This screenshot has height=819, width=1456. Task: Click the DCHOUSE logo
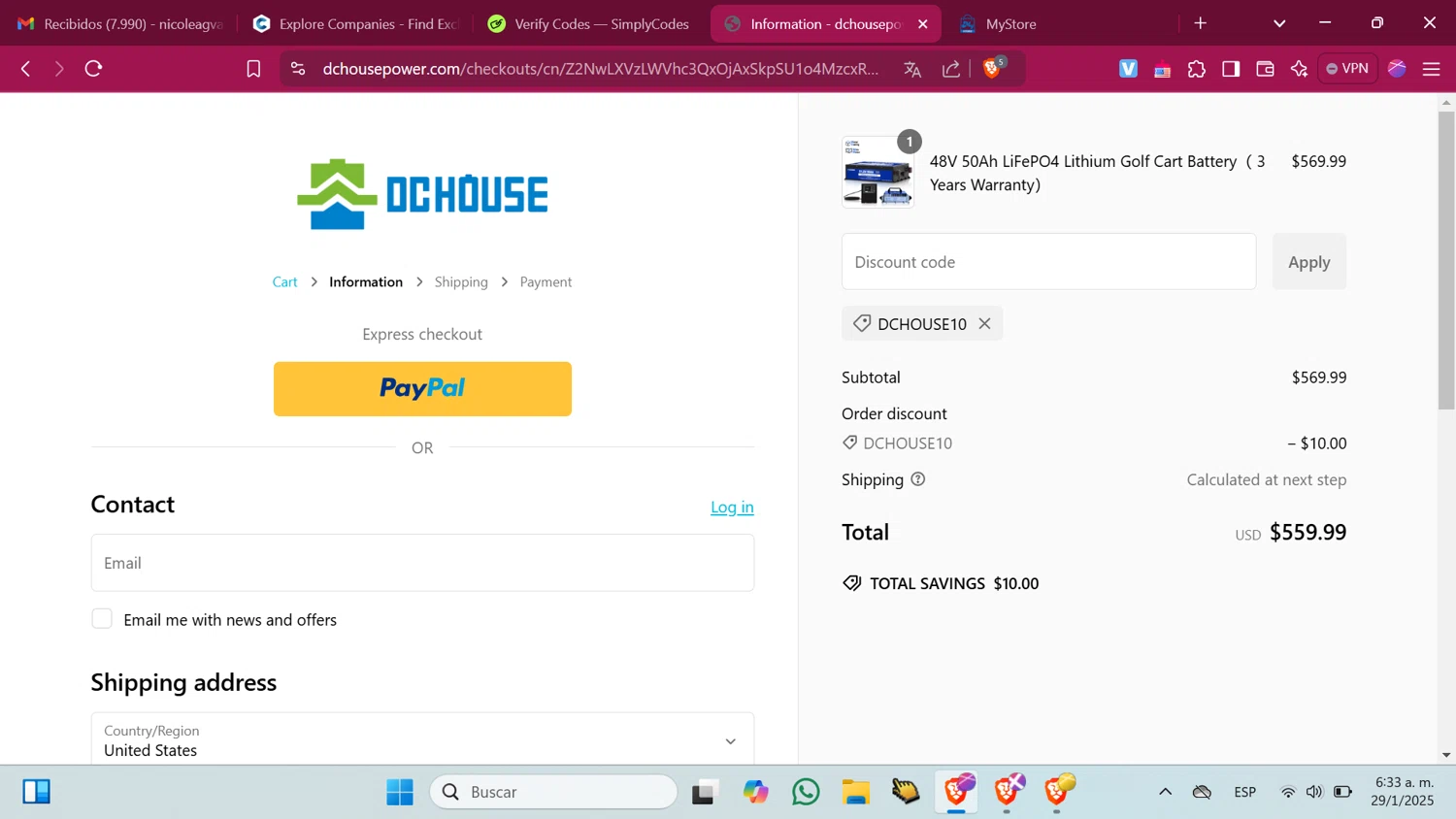pyautogui.click(x=422, y=194)
